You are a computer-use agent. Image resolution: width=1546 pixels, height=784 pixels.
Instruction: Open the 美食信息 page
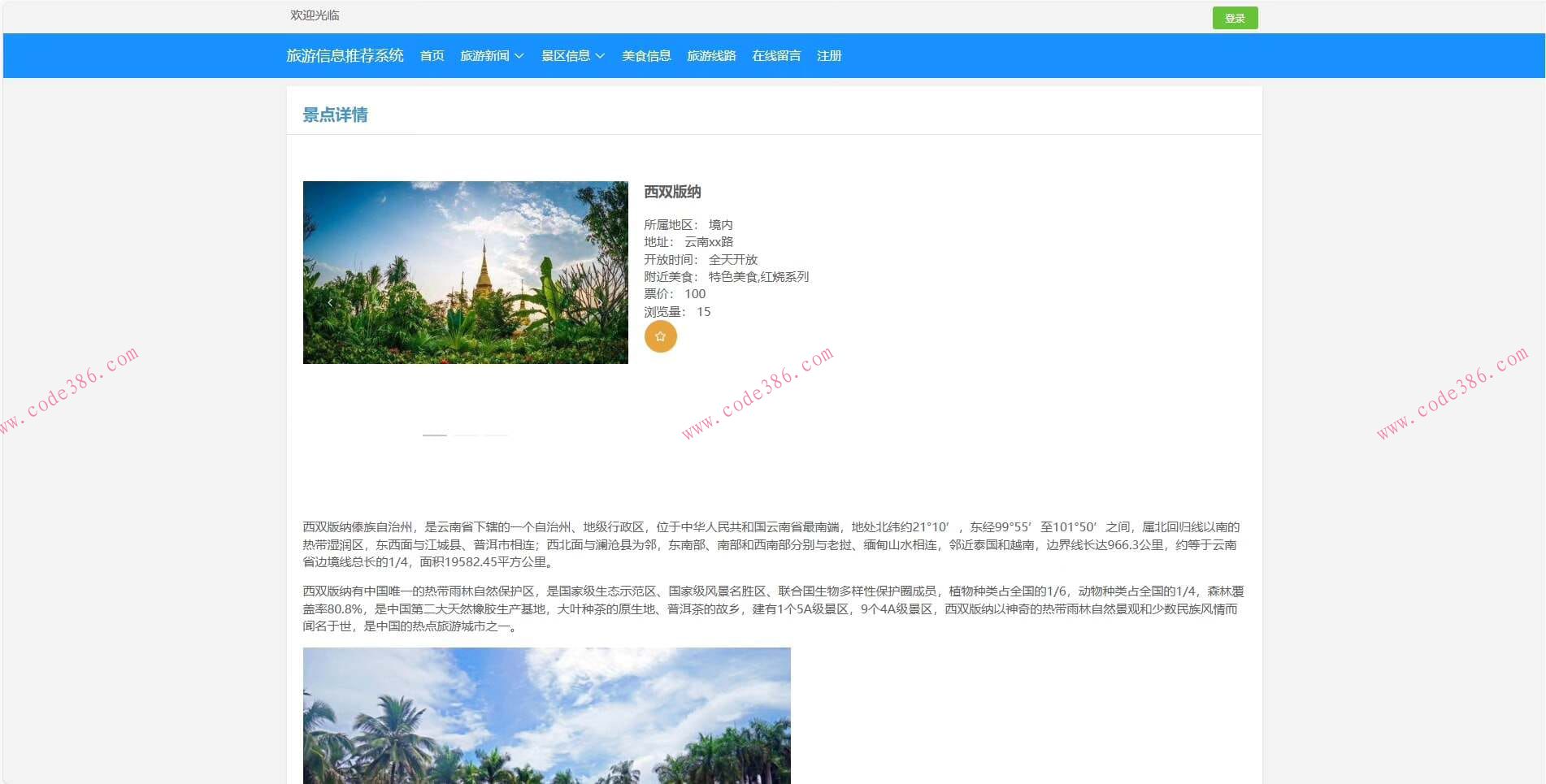(646, 55)
